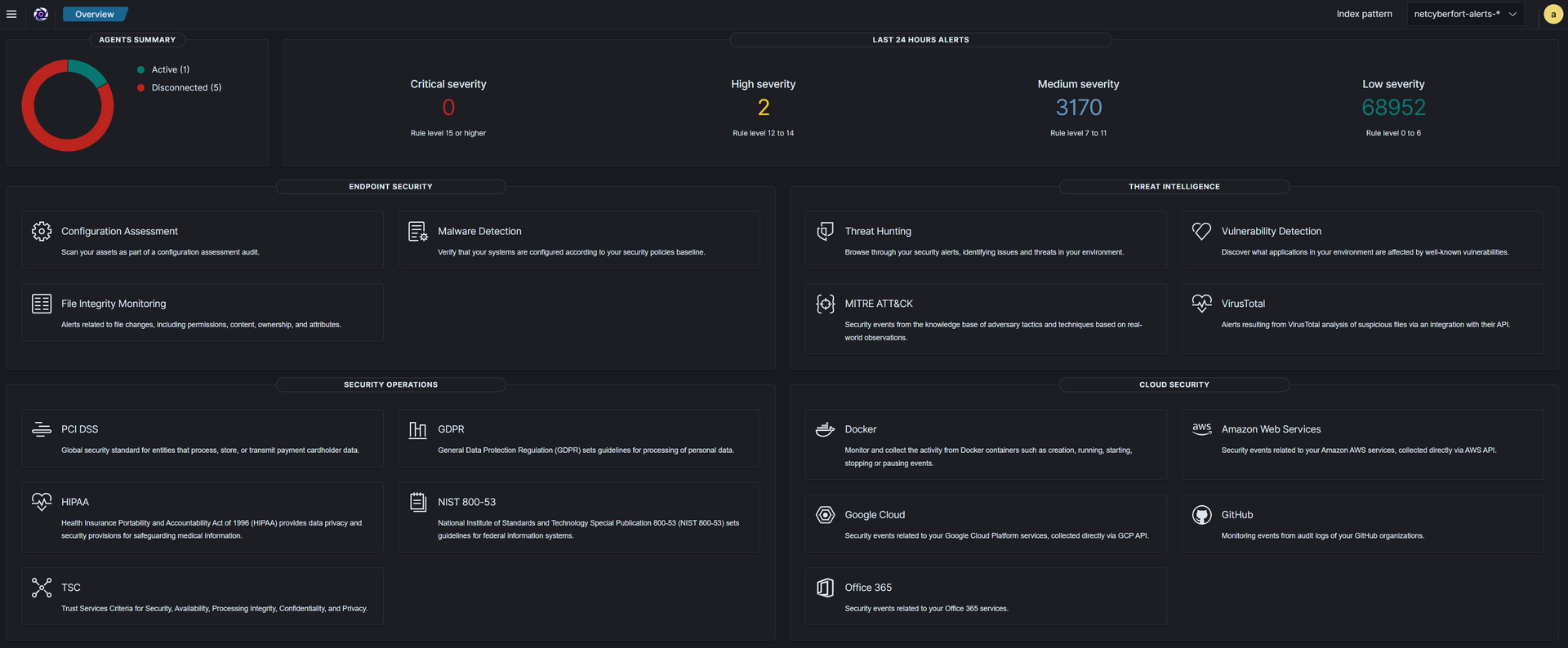Screen dimensions: 1568x648
Task: Click the VirusTotal heartbeat icon
Action: [1201, 304]
